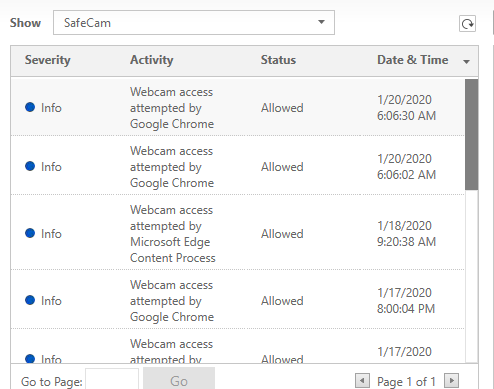Click date 1/20/2020 6:06:02 AM
Viewport: 494px width, 389px height.
[406, 167]
